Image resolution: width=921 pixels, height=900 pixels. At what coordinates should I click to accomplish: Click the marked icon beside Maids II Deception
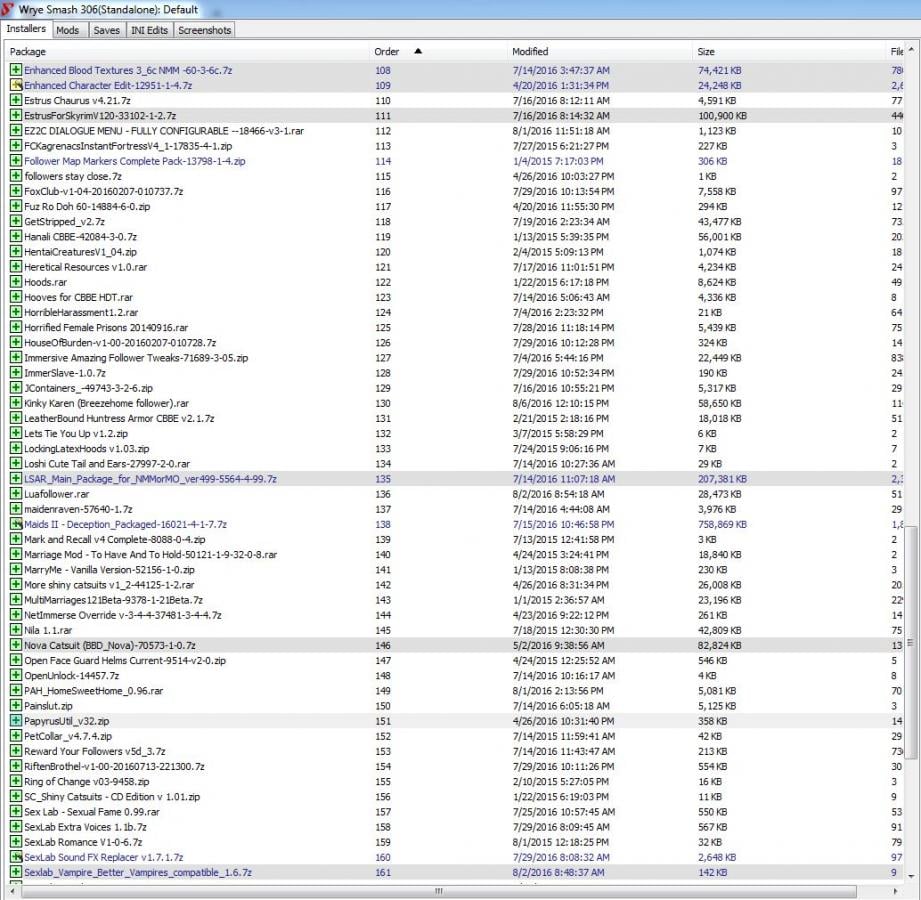(x=16, y=524)
